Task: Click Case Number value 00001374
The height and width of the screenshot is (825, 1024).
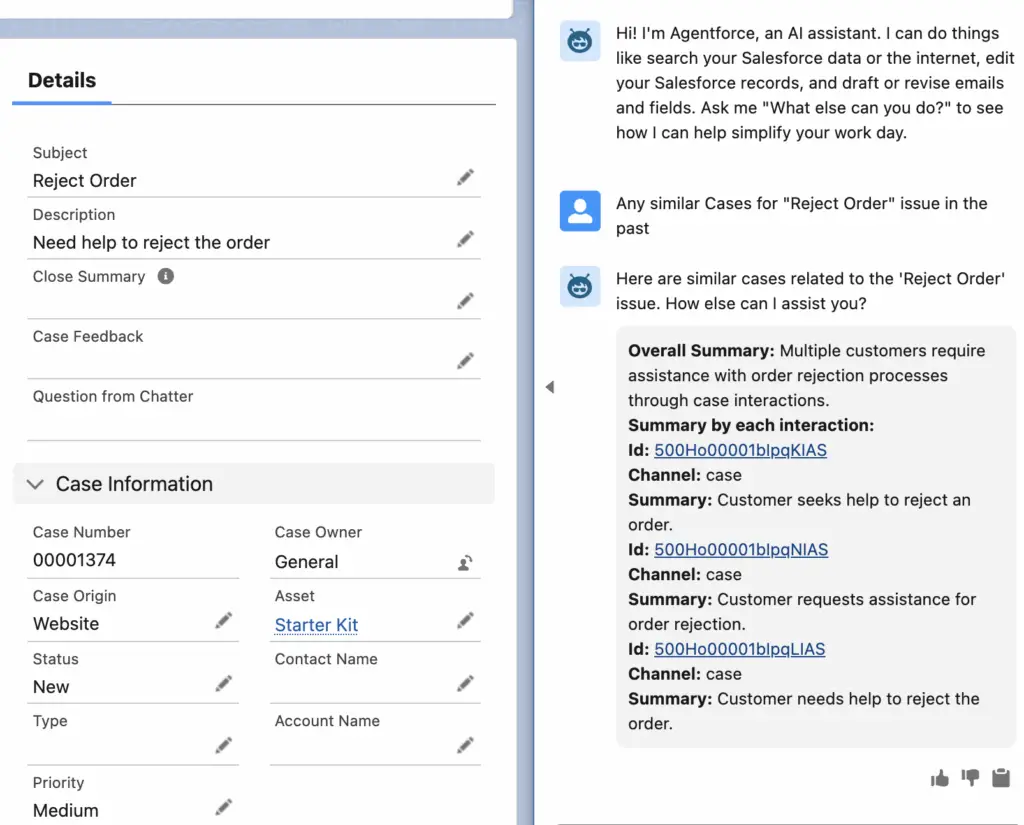Action: tap(74, 560)
